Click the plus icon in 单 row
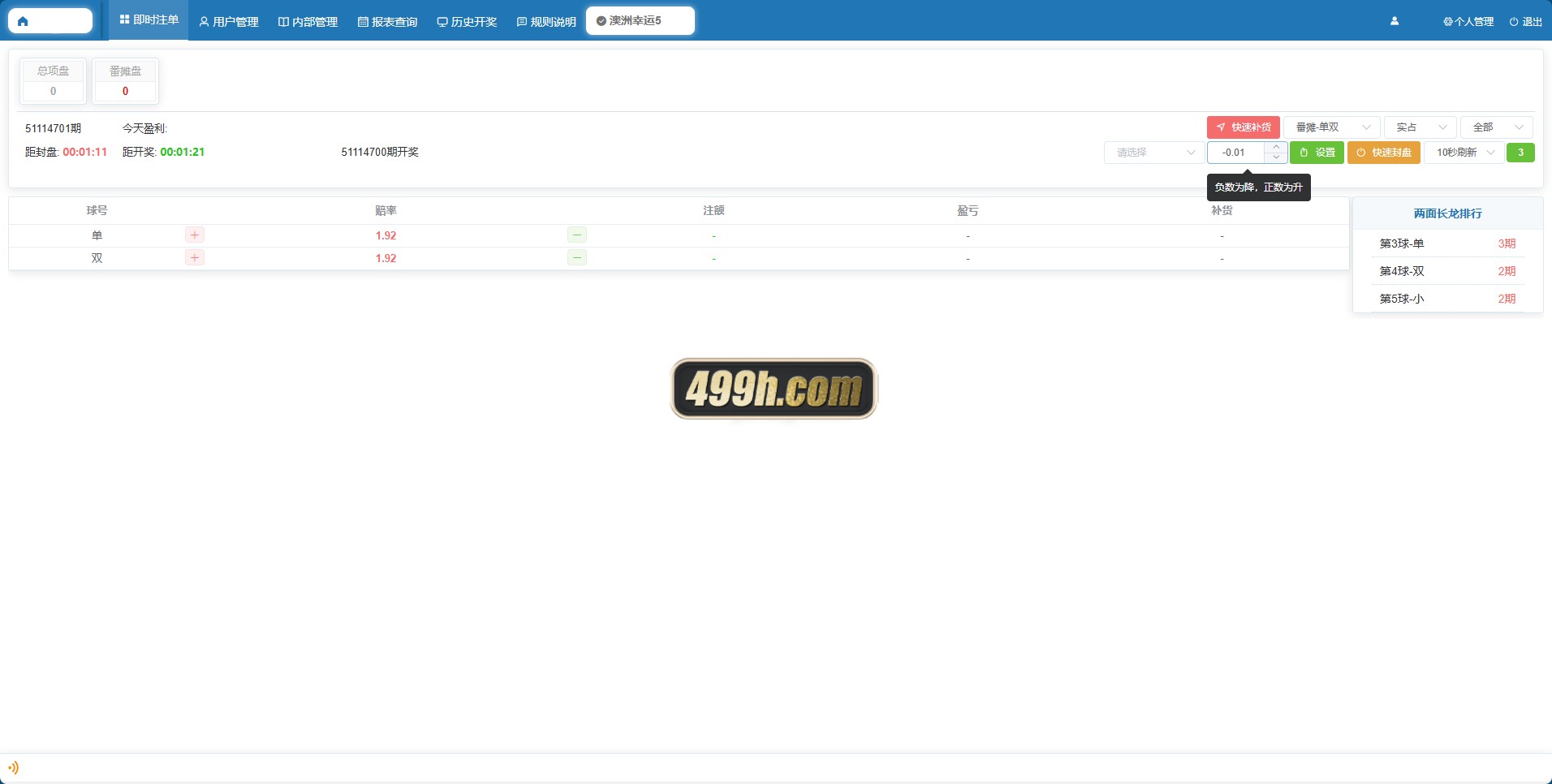 pyautogui.click(x=195, y=235)
